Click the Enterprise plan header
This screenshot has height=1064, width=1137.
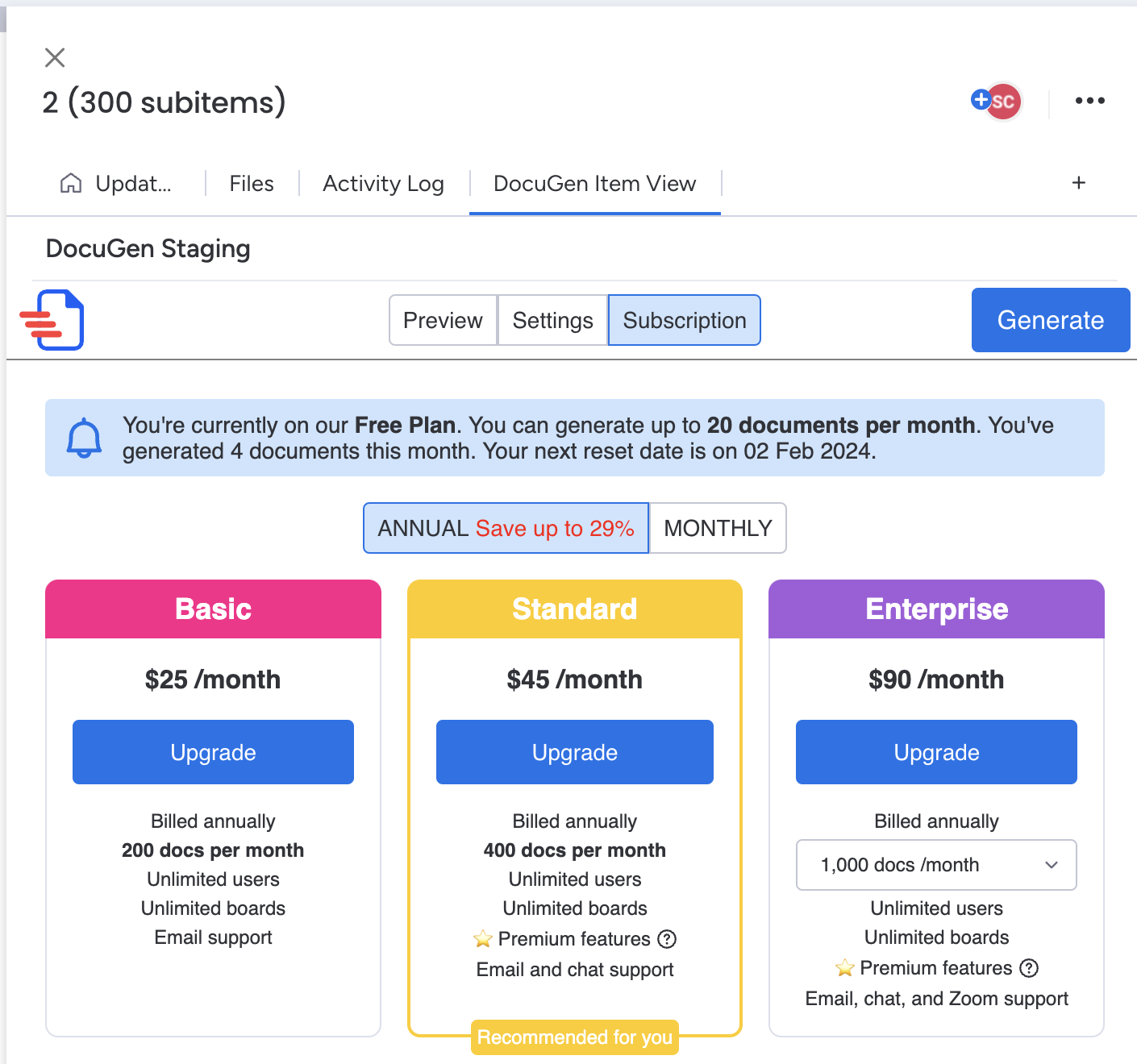point(936,609)
